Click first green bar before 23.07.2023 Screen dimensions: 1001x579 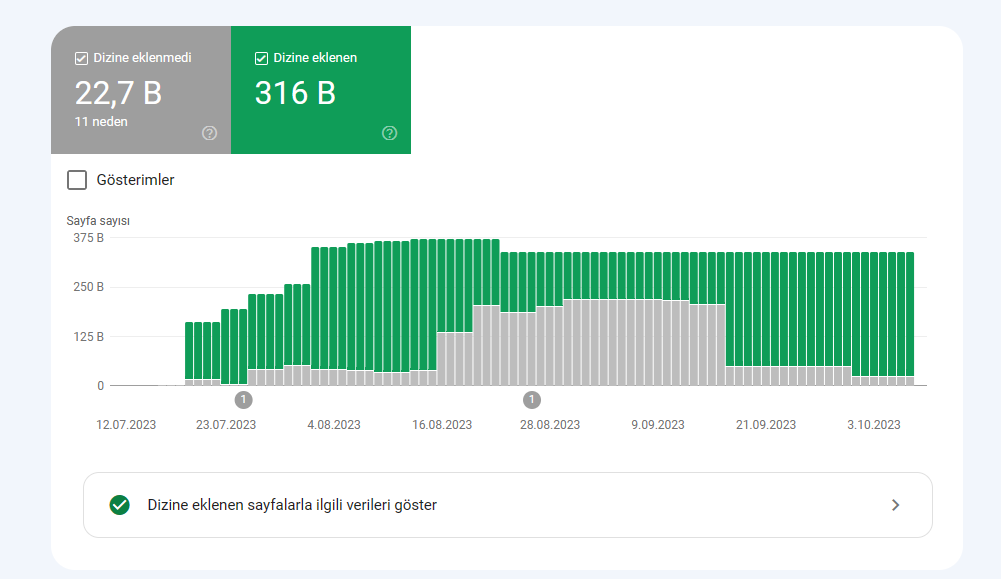(x=189, y=351)
